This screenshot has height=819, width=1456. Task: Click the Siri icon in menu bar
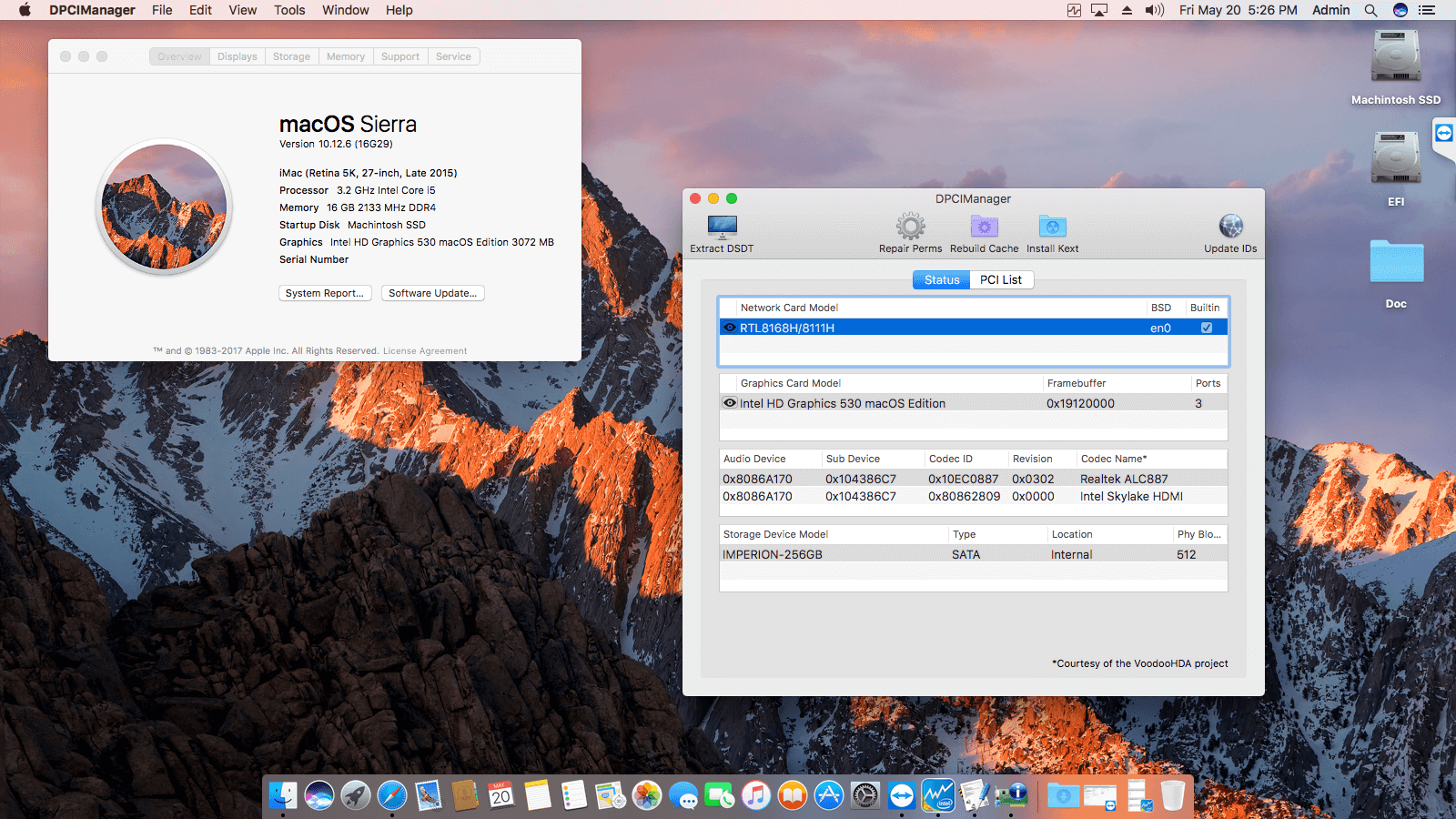(1399, 10)
